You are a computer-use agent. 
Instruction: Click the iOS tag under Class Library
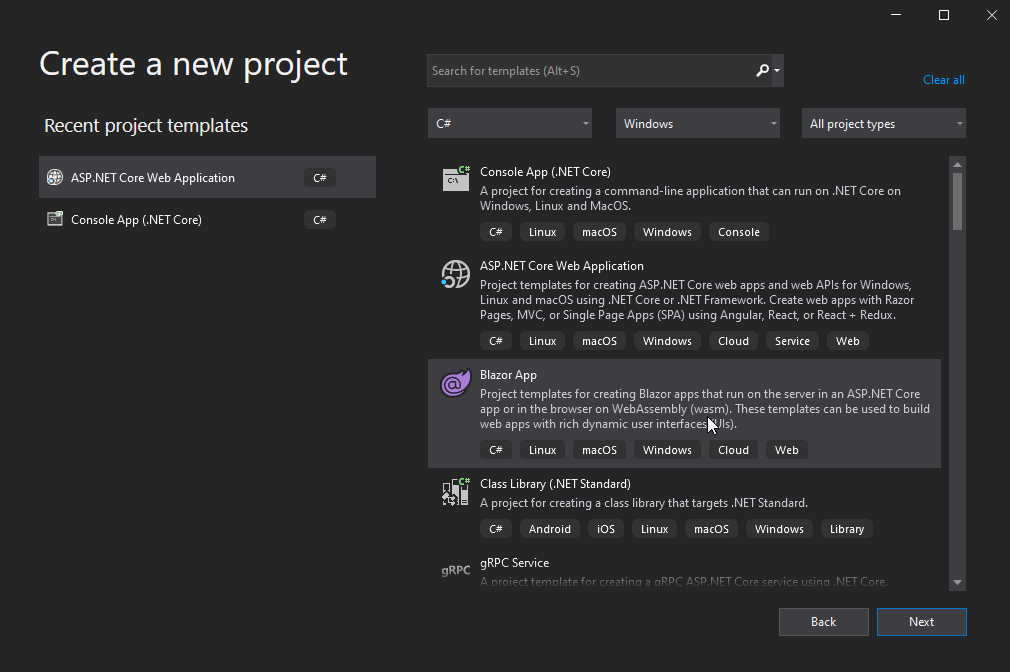(x=605, y=529)
